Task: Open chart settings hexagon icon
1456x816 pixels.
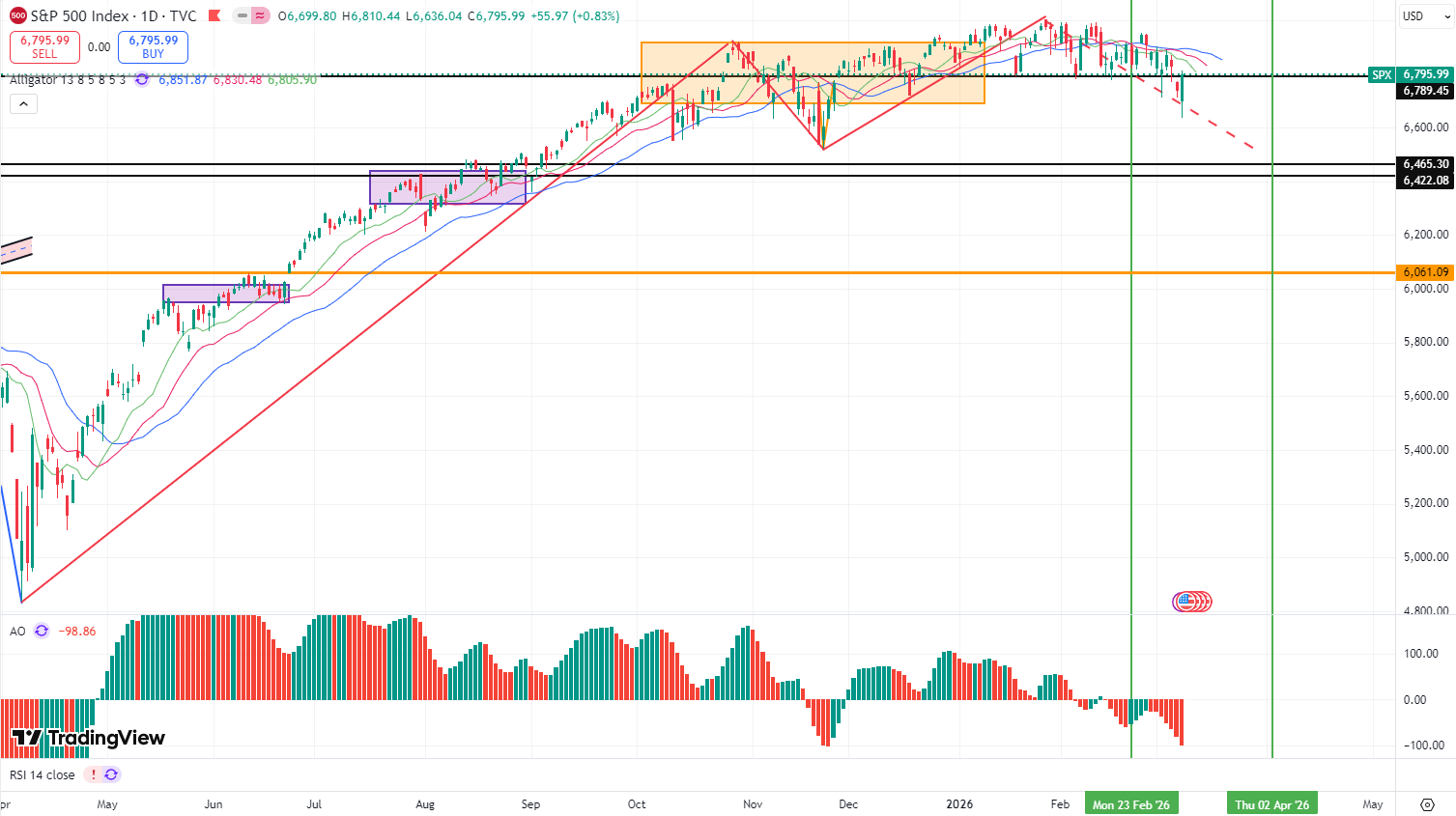Action: [x=1427, y=804]
